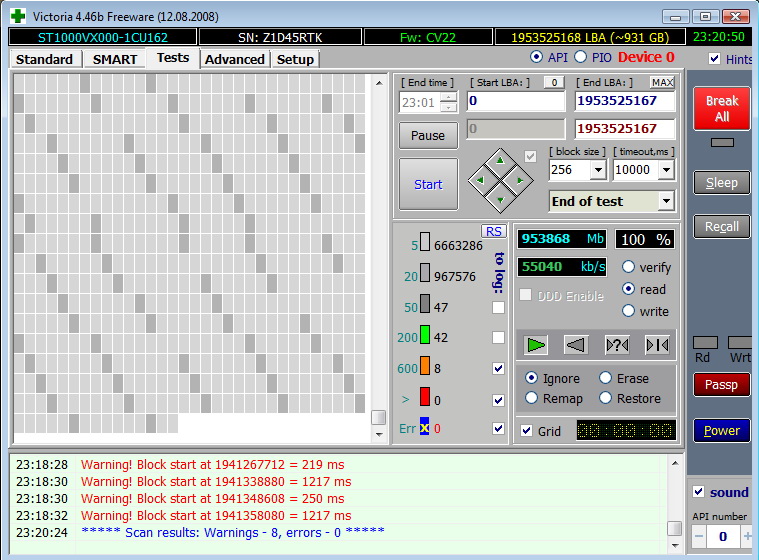Click the gray 20 ms block icon

pyautogui.click(x=425, y=272)
